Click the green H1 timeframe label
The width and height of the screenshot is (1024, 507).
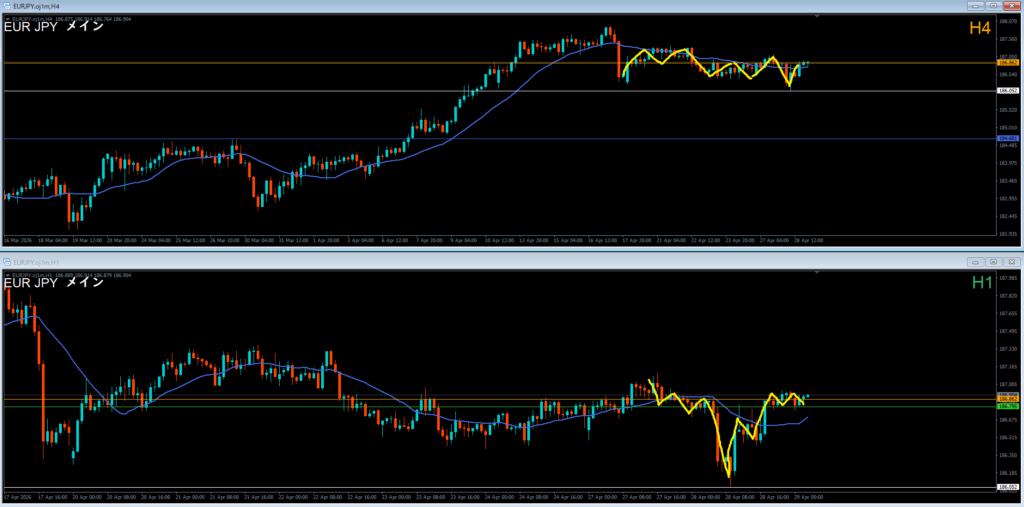coord(982,284)
